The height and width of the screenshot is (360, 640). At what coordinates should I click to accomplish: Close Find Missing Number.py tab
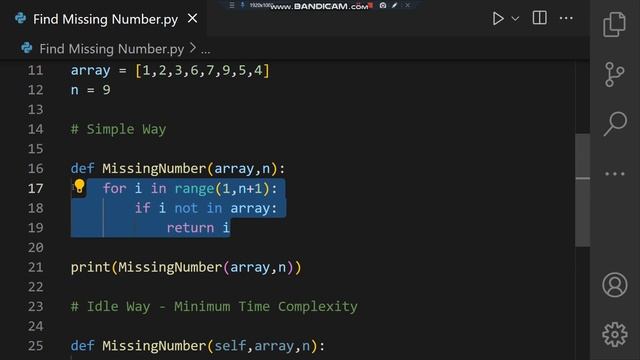192,18
